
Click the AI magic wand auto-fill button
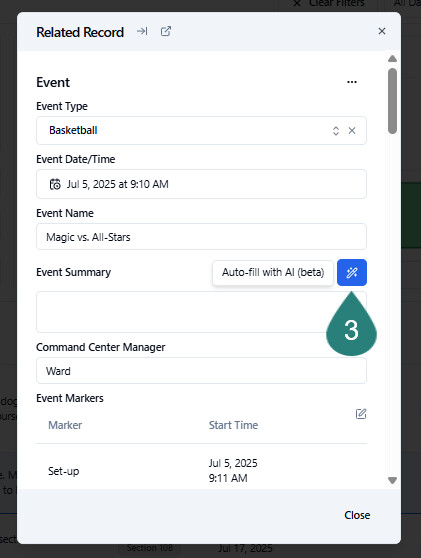(352, 273)
